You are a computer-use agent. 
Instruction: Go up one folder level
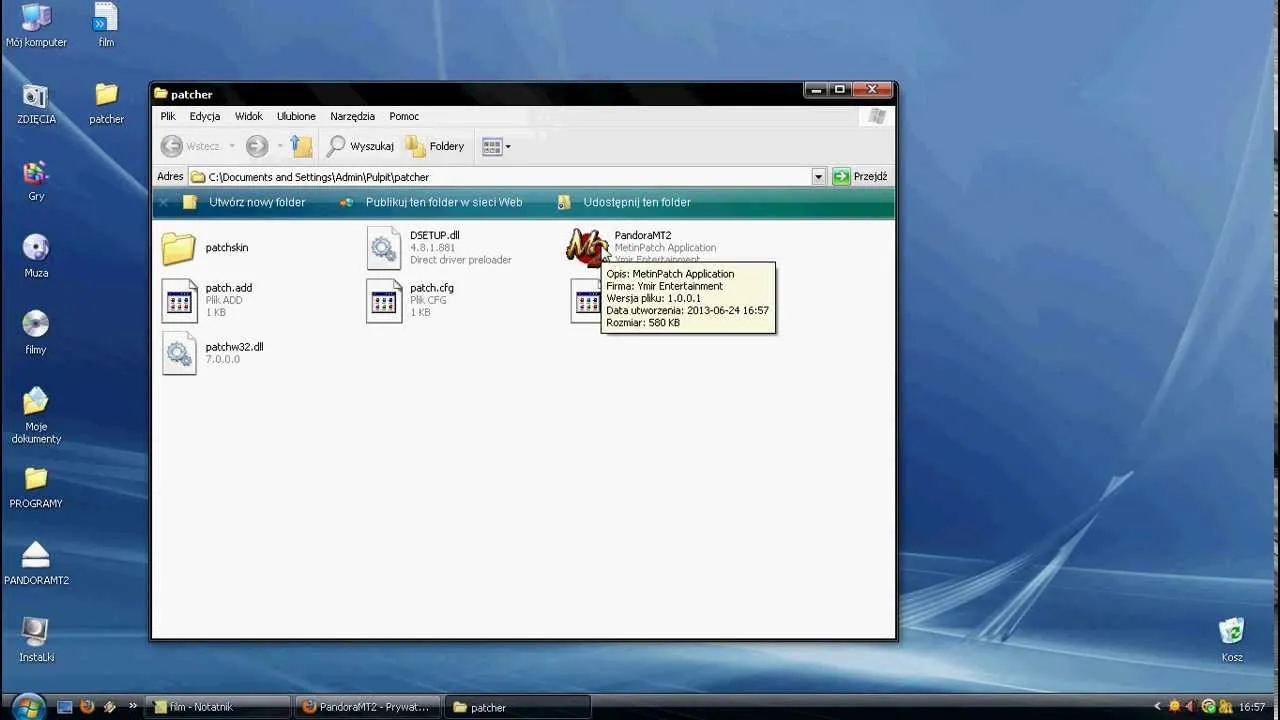[x=301, y=146]
